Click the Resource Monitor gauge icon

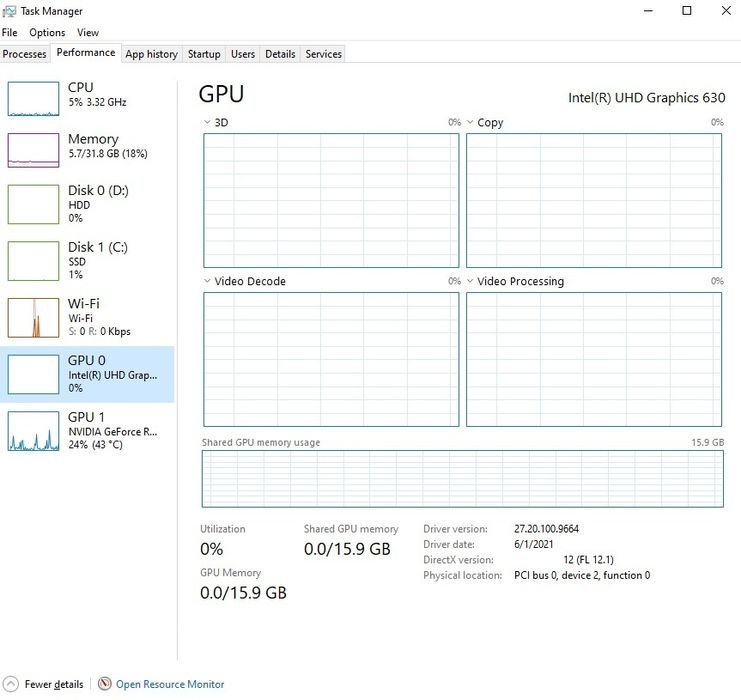[104, 683]
